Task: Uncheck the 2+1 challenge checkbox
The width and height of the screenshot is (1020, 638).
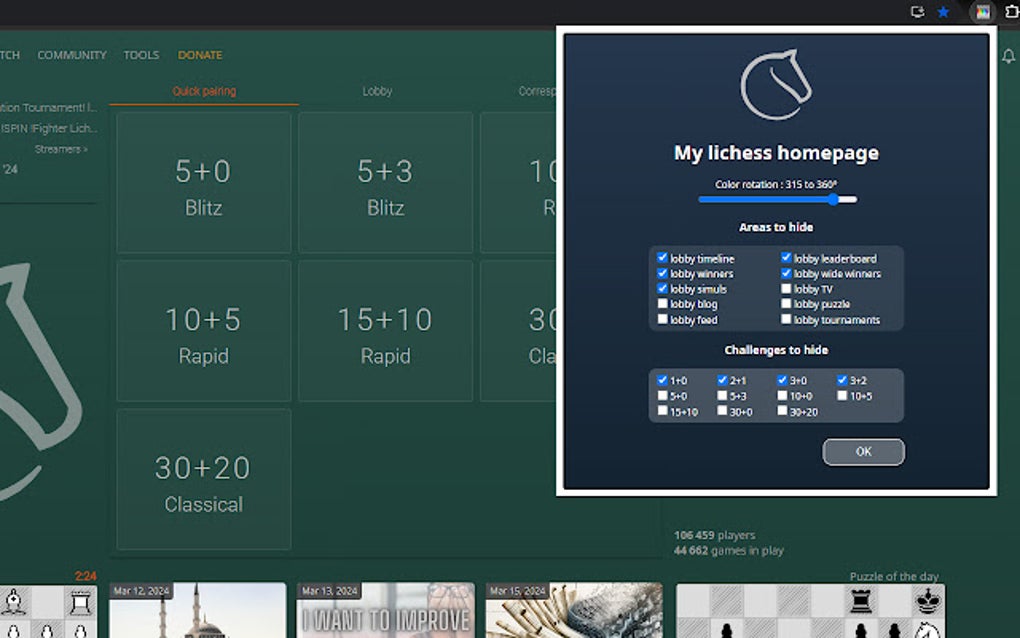Action: [722, 380]
